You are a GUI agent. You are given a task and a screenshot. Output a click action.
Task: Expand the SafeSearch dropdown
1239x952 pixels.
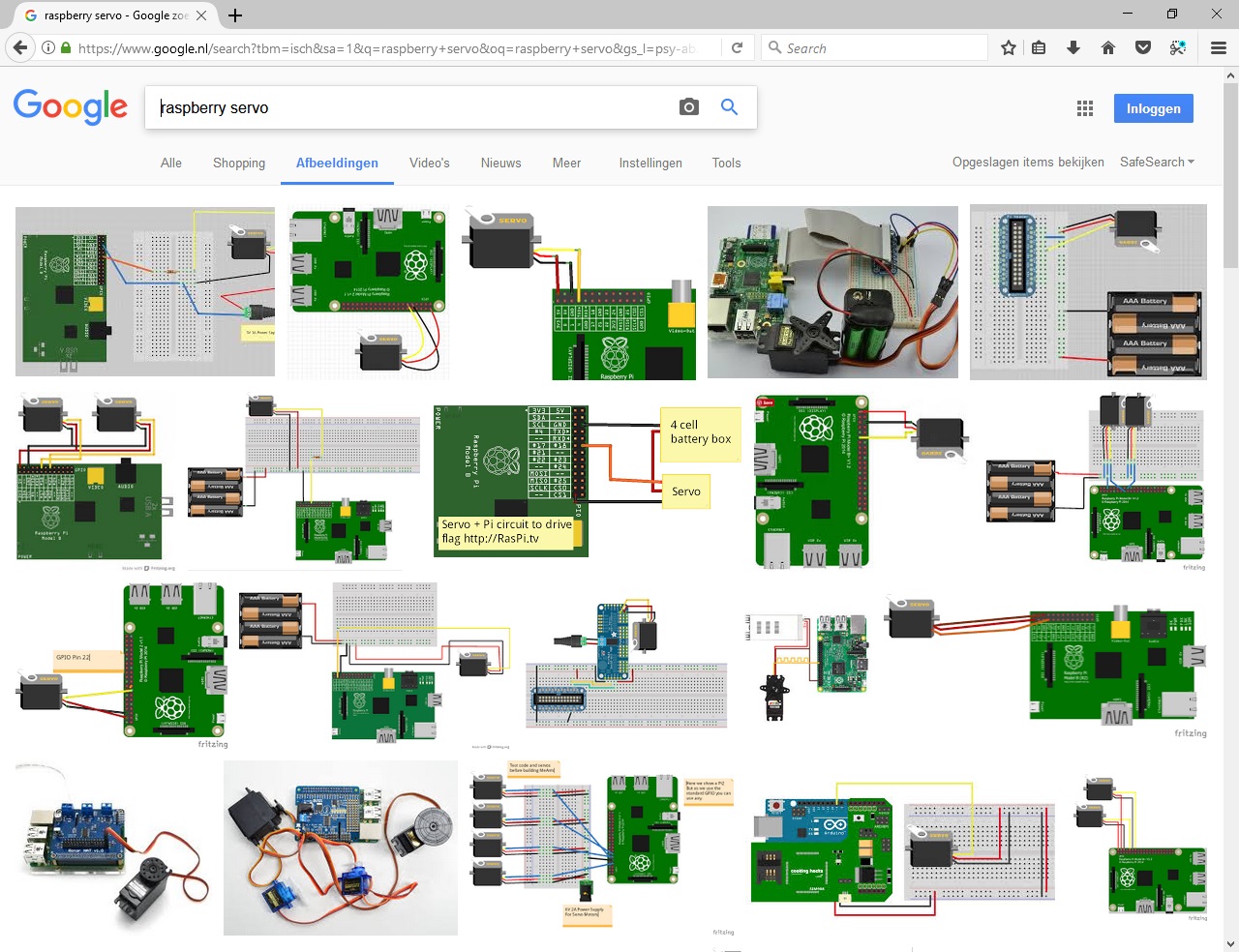coord(1157,162)
